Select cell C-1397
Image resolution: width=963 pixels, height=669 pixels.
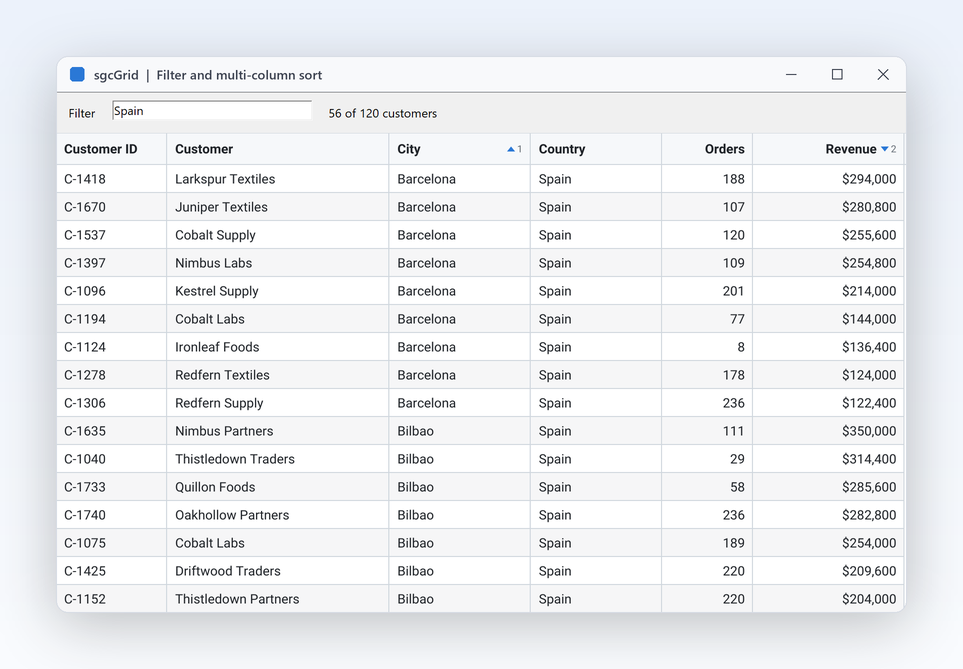[112, 263]
